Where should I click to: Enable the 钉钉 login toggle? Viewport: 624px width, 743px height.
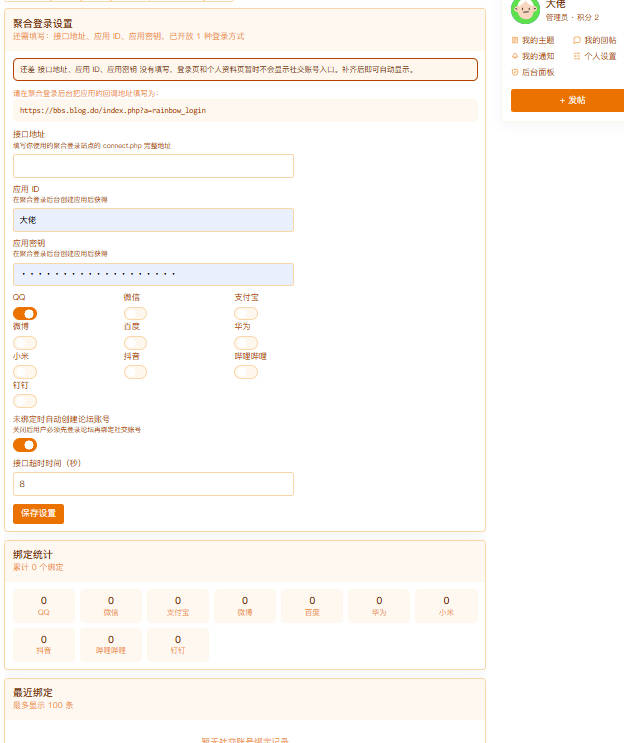click(25, 401)
